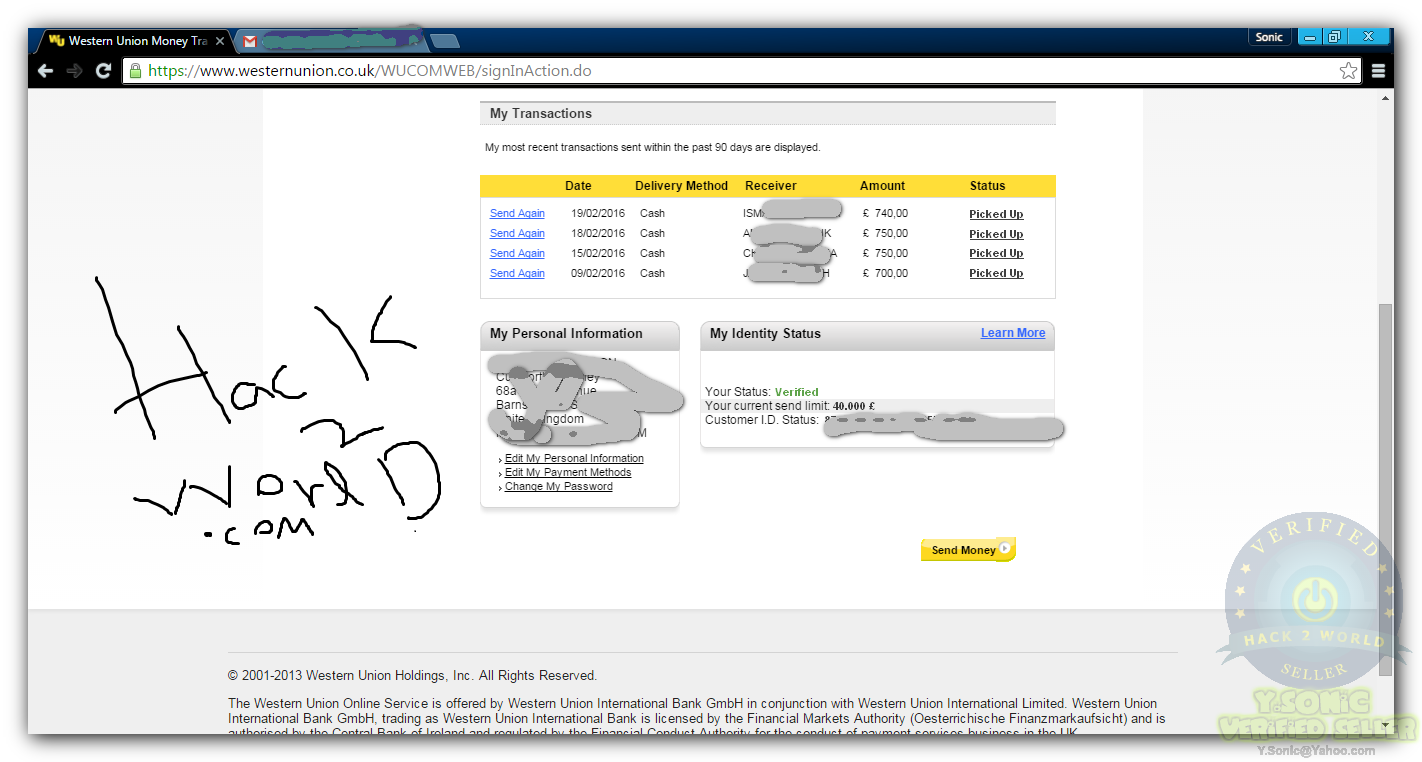1422x762 pixels.
Task: Click the Status column header
Action: [987, 186]
